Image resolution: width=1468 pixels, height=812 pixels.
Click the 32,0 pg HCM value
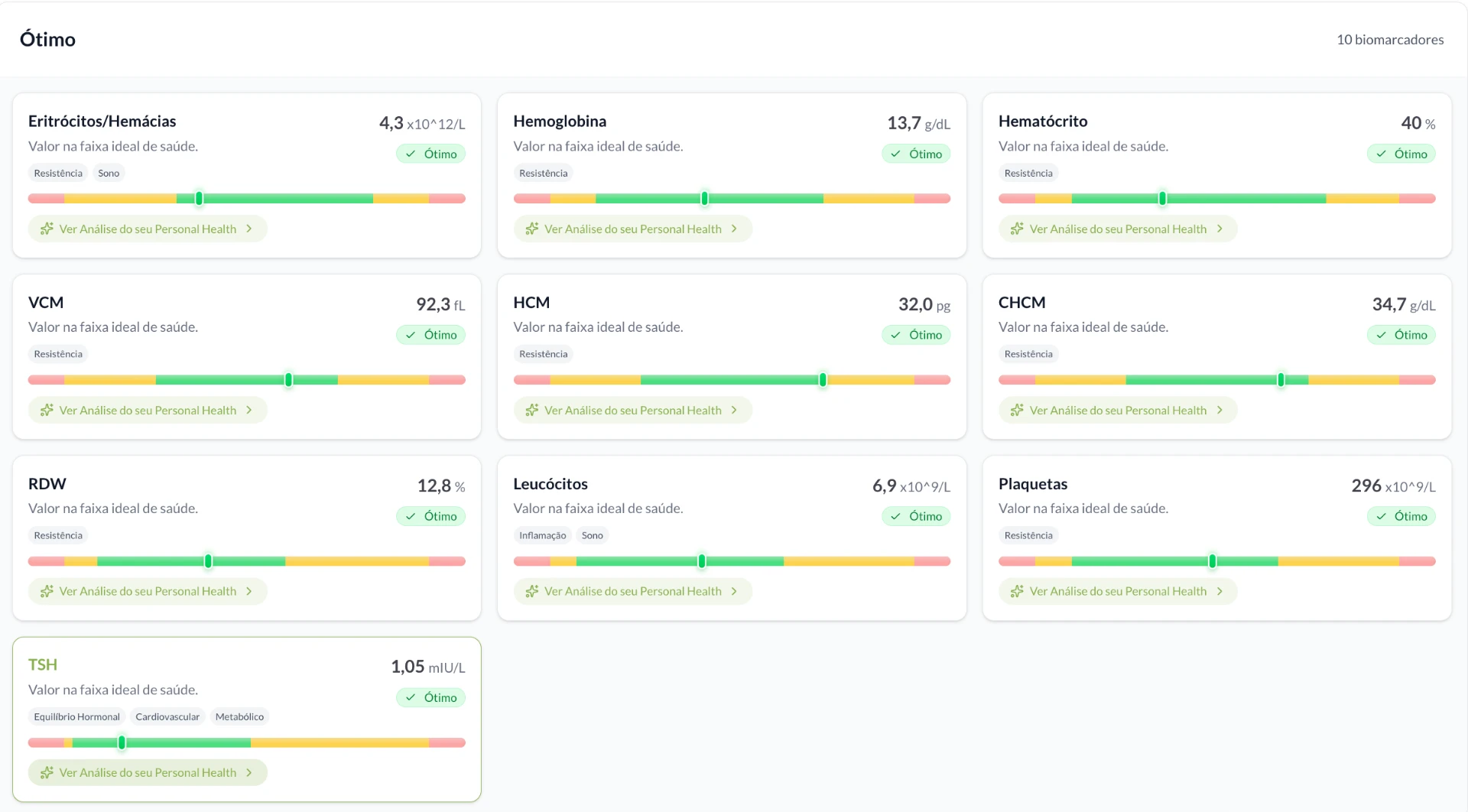click(x=924, y=304)
